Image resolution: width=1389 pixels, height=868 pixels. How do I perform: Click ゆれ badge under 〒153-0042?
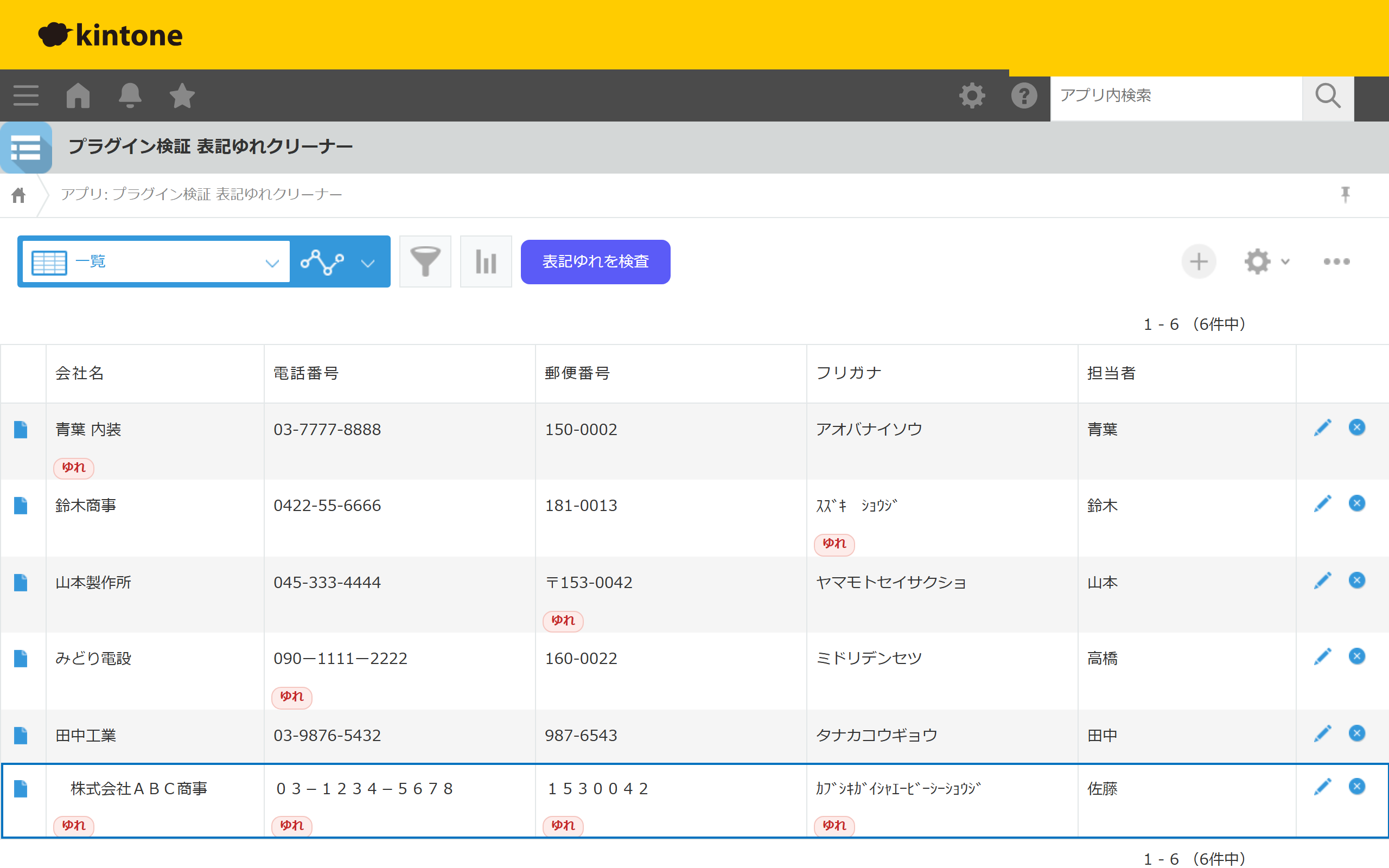pos(563,621)
